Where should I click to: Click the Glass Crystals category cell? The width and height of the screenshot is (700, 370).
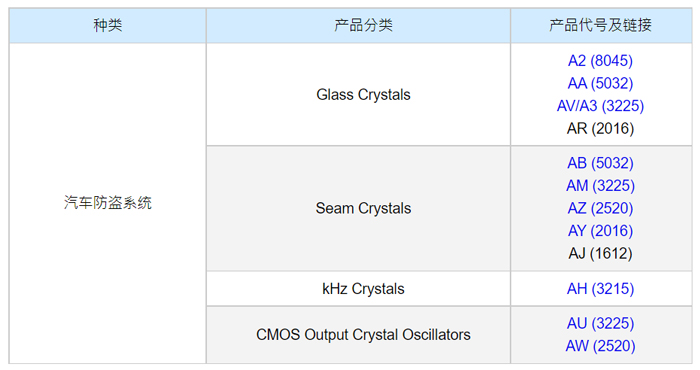pyautogui.click(x=358, y=95)
